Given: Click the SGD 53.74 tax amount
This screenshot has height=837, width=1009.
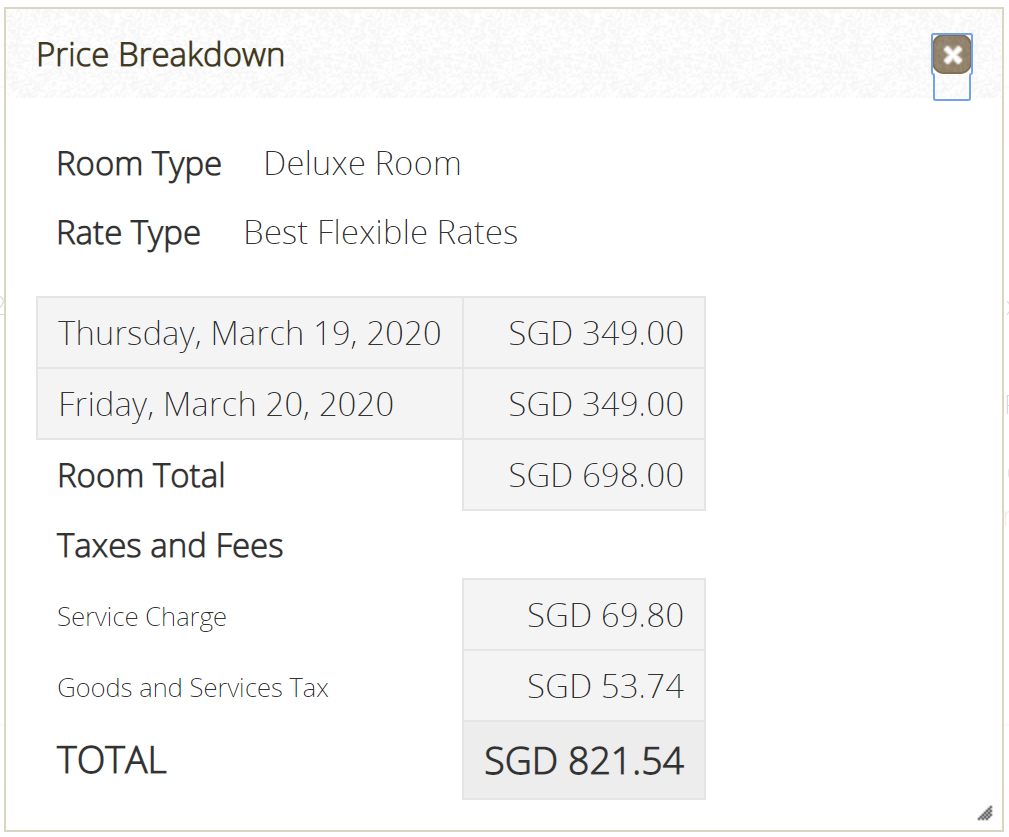Looking at the screenshot, I should (x=584, y=685).
